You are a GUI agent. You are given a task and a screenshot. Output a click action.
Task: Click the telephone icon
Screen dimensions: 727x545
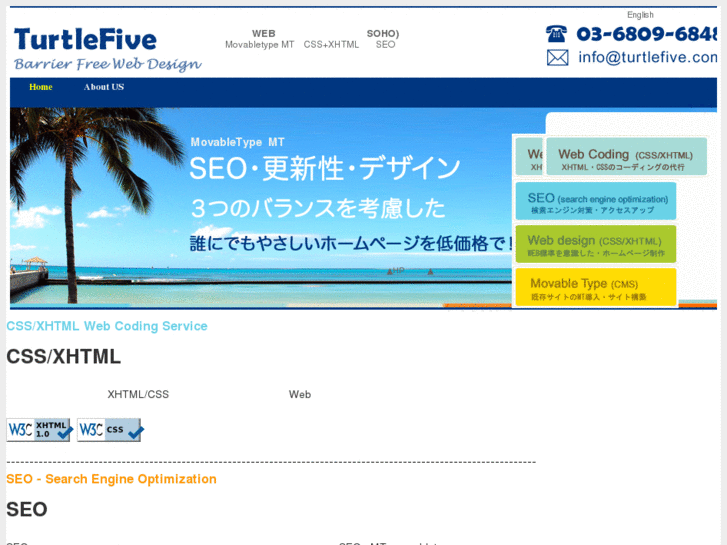click(556, 34)
